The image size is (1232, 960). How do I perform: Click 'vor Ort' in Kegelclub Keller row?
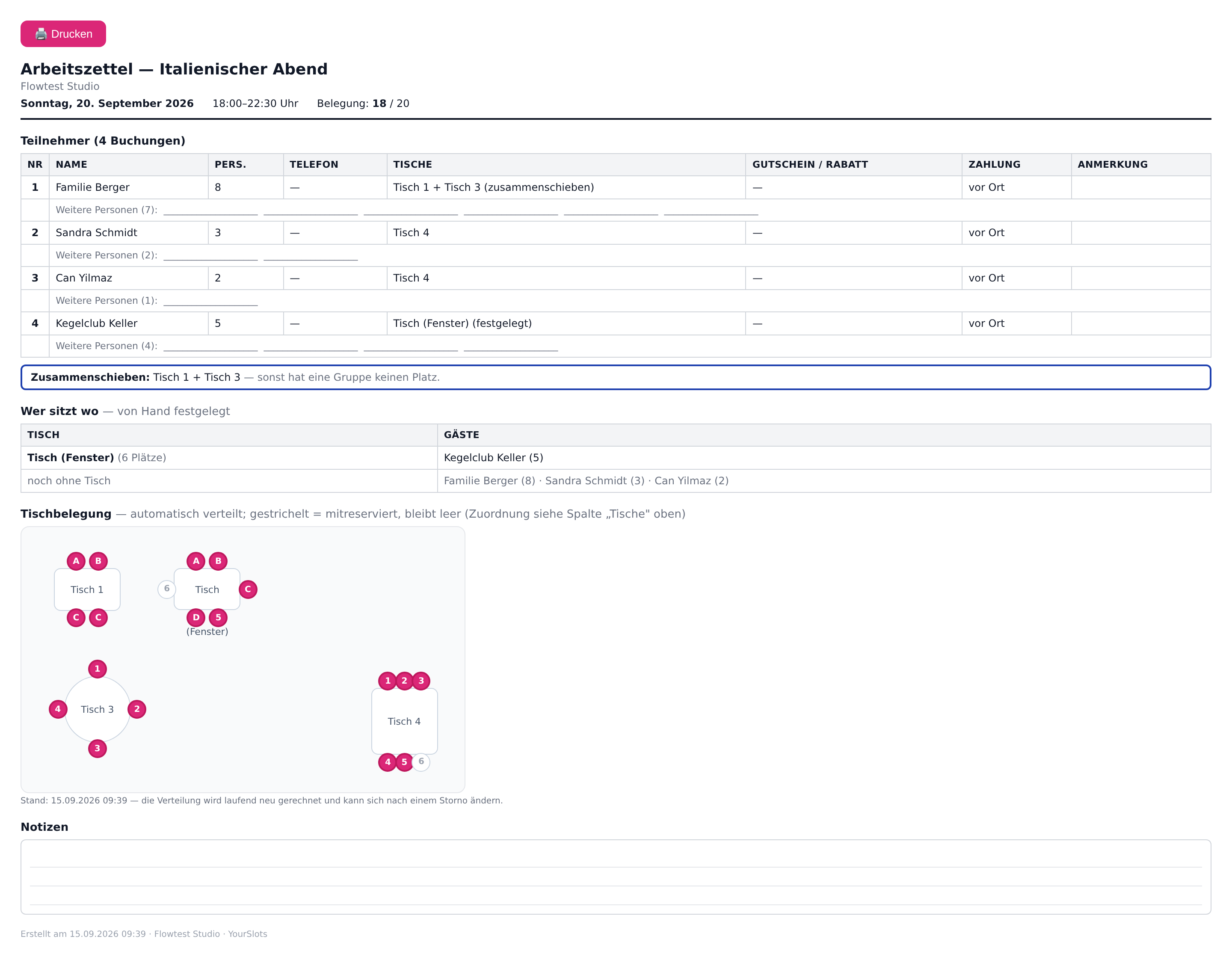pyautogui.click(x=986, y=323)
